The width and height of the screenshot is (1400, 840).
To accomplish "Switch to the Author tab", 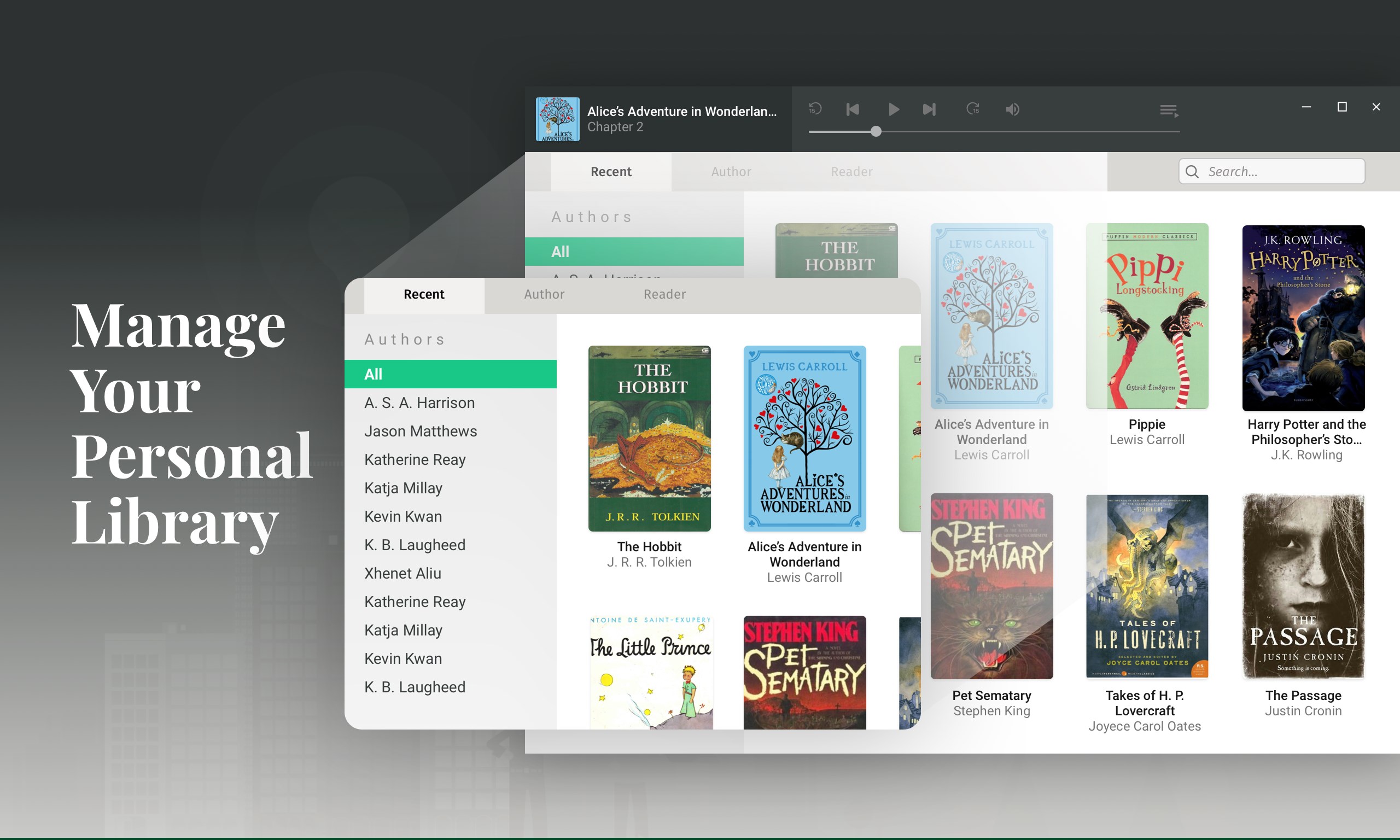I will [x=544, y=294].
